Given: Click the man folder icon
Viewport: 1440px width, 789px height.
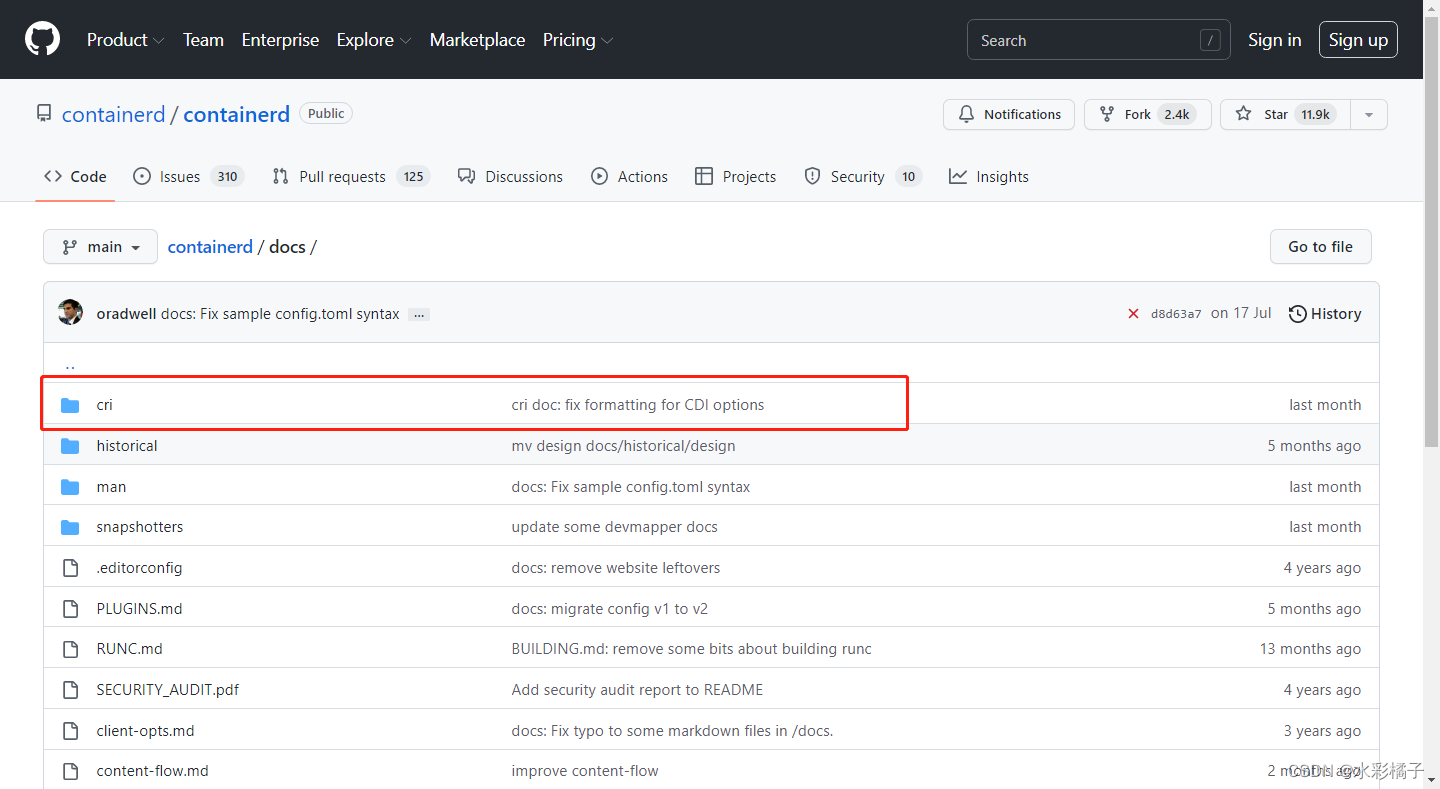Looking at the screenshot, I should coord(70,487).
